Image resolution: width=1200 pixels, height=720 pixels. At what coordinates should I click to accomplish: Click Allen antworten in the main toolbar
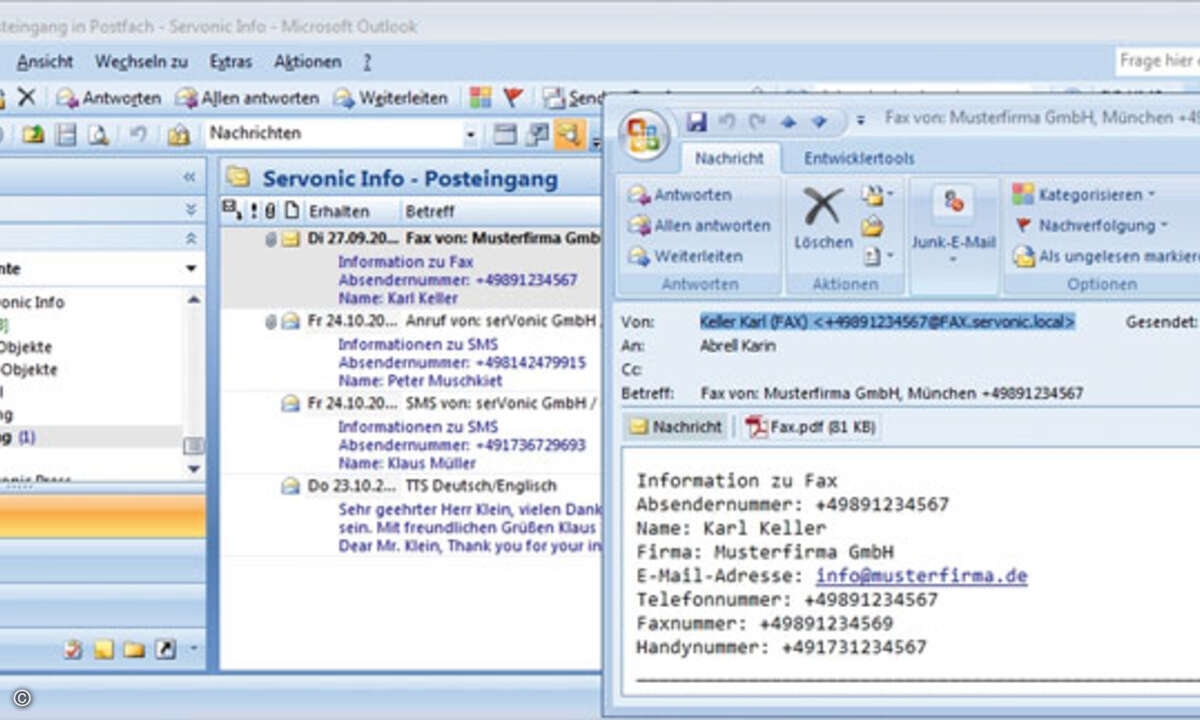point(247,98)
